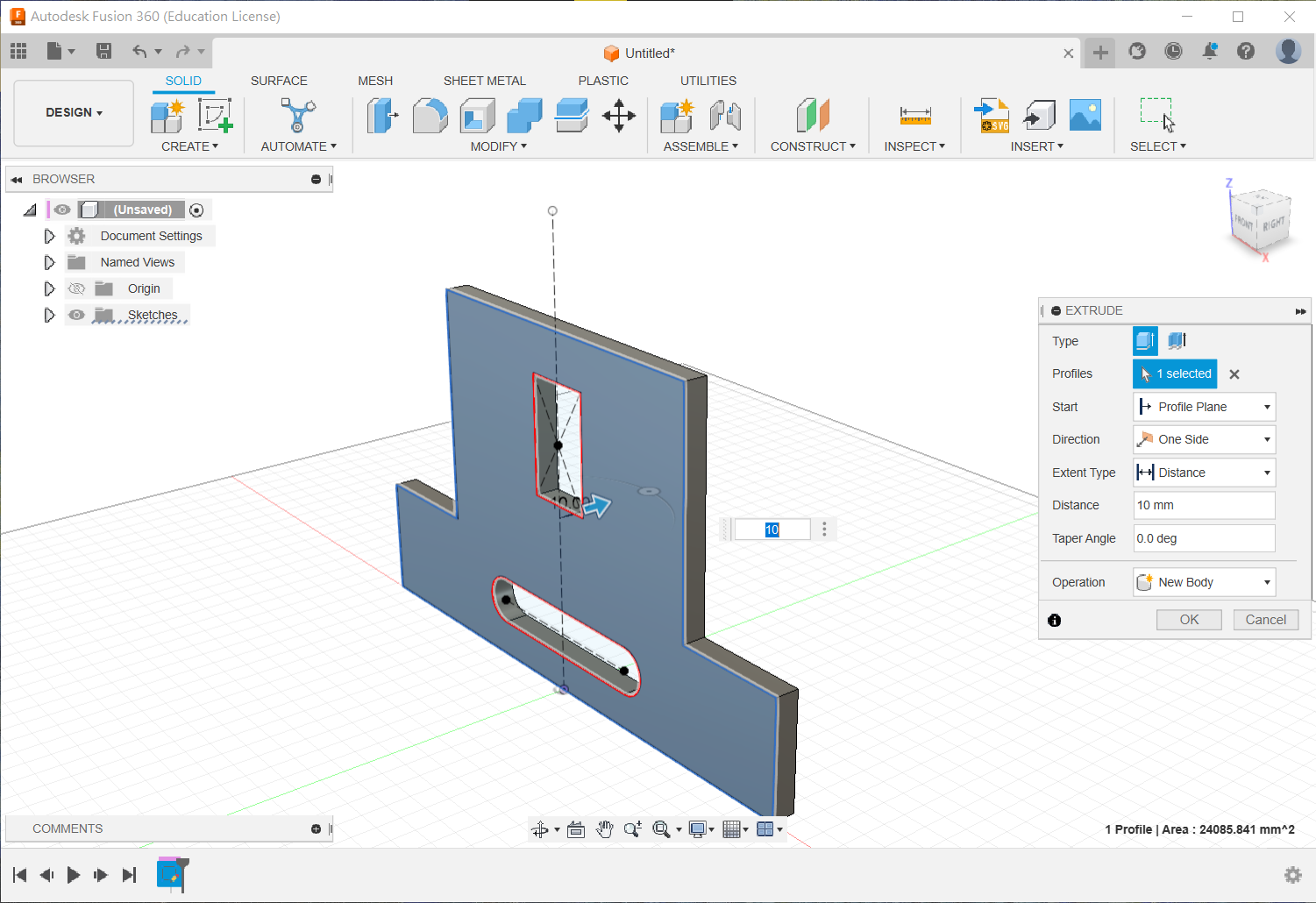Screen dimensions: 1316x903
Task: Select the Fillet tool icon
Action: pyautogui.click(x=430, y=116)
